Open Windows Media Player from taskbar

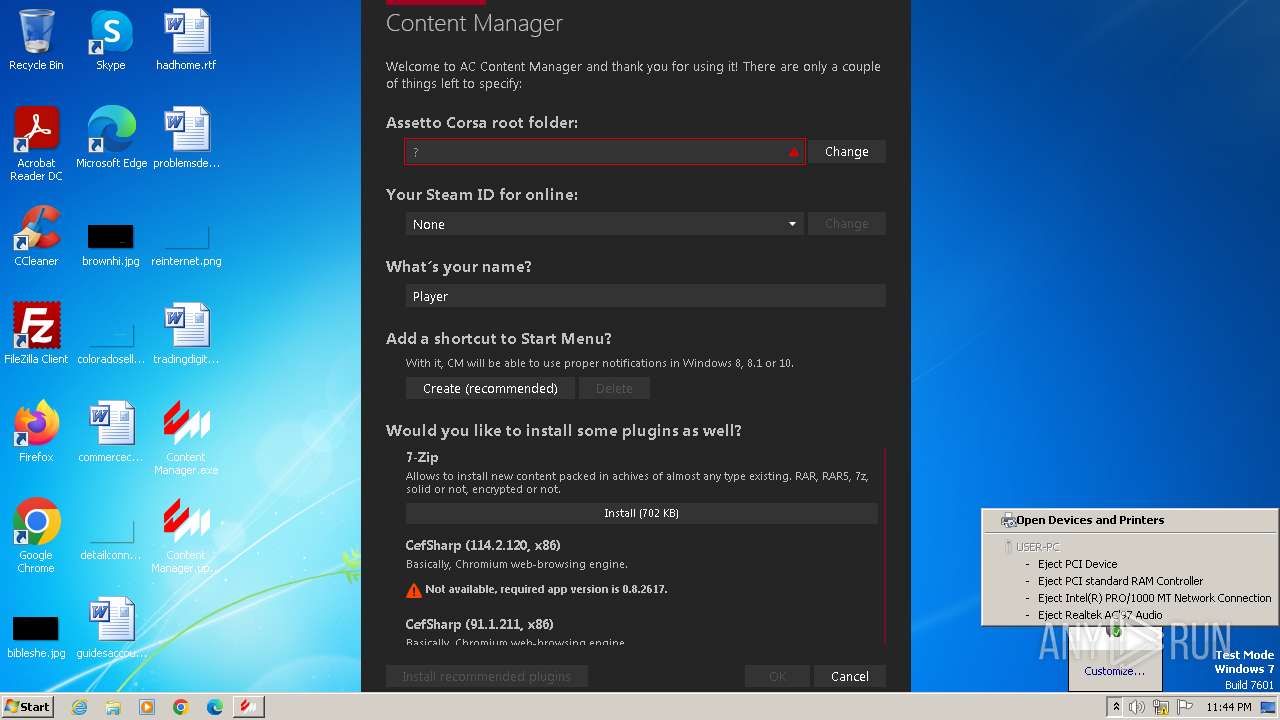[147, 707]
